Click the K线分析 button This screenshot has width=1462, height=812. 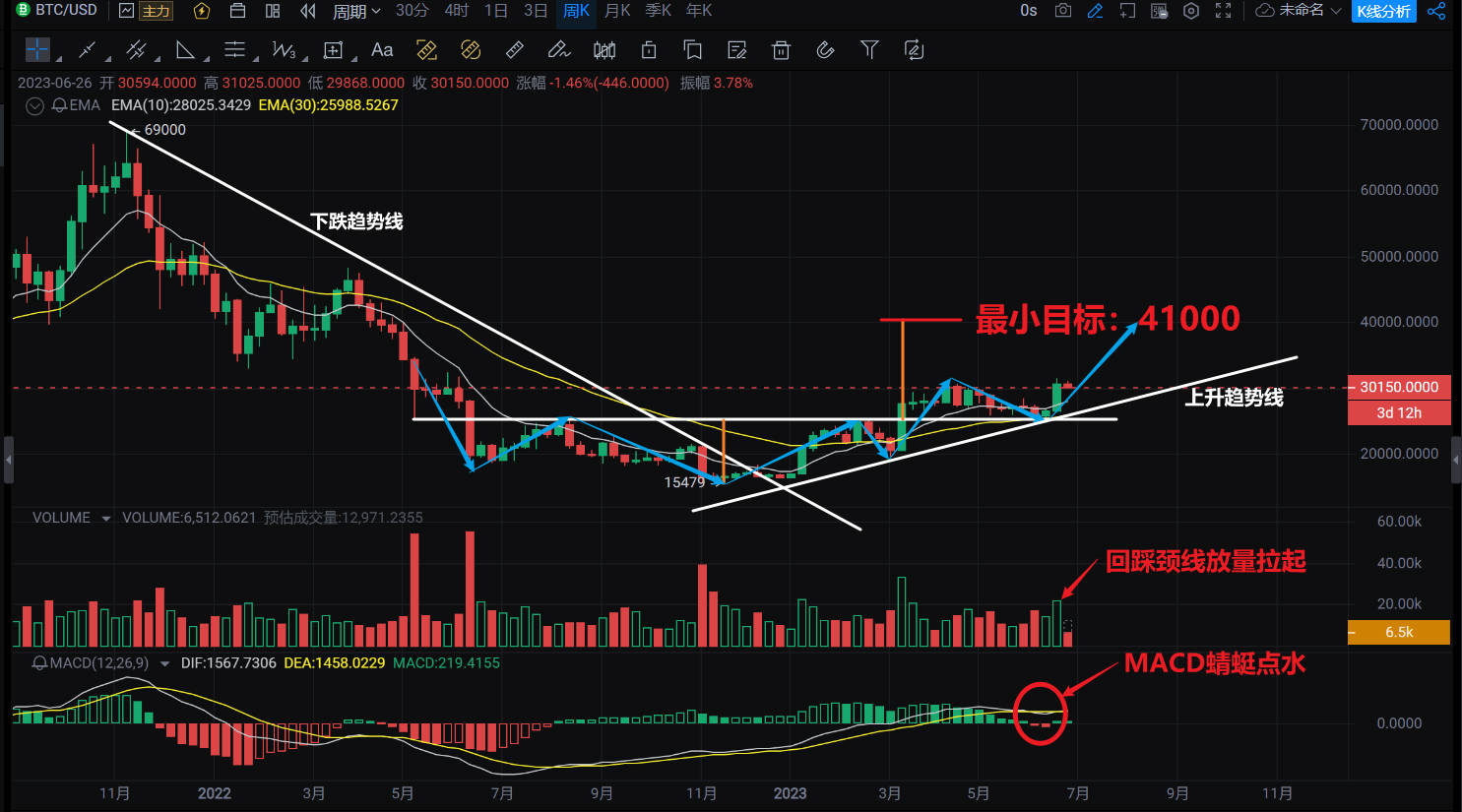tap(1384, 11)
